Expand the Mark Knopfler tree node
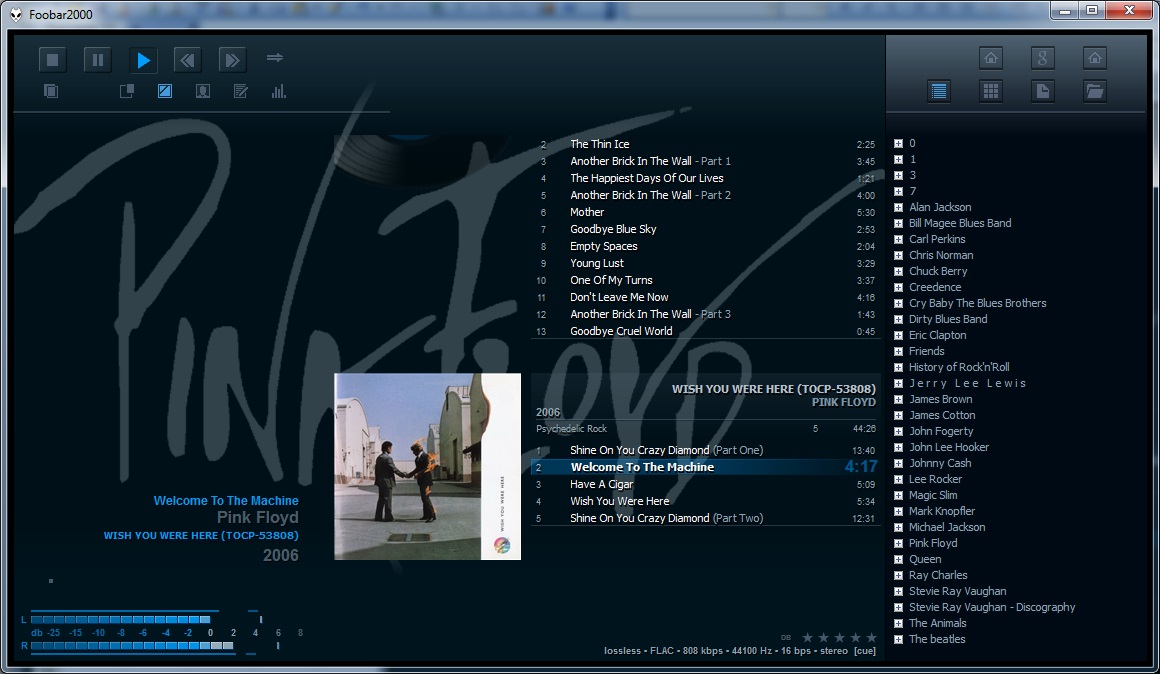Viewport: 1160px width, 674px height. tap(898, 511)
